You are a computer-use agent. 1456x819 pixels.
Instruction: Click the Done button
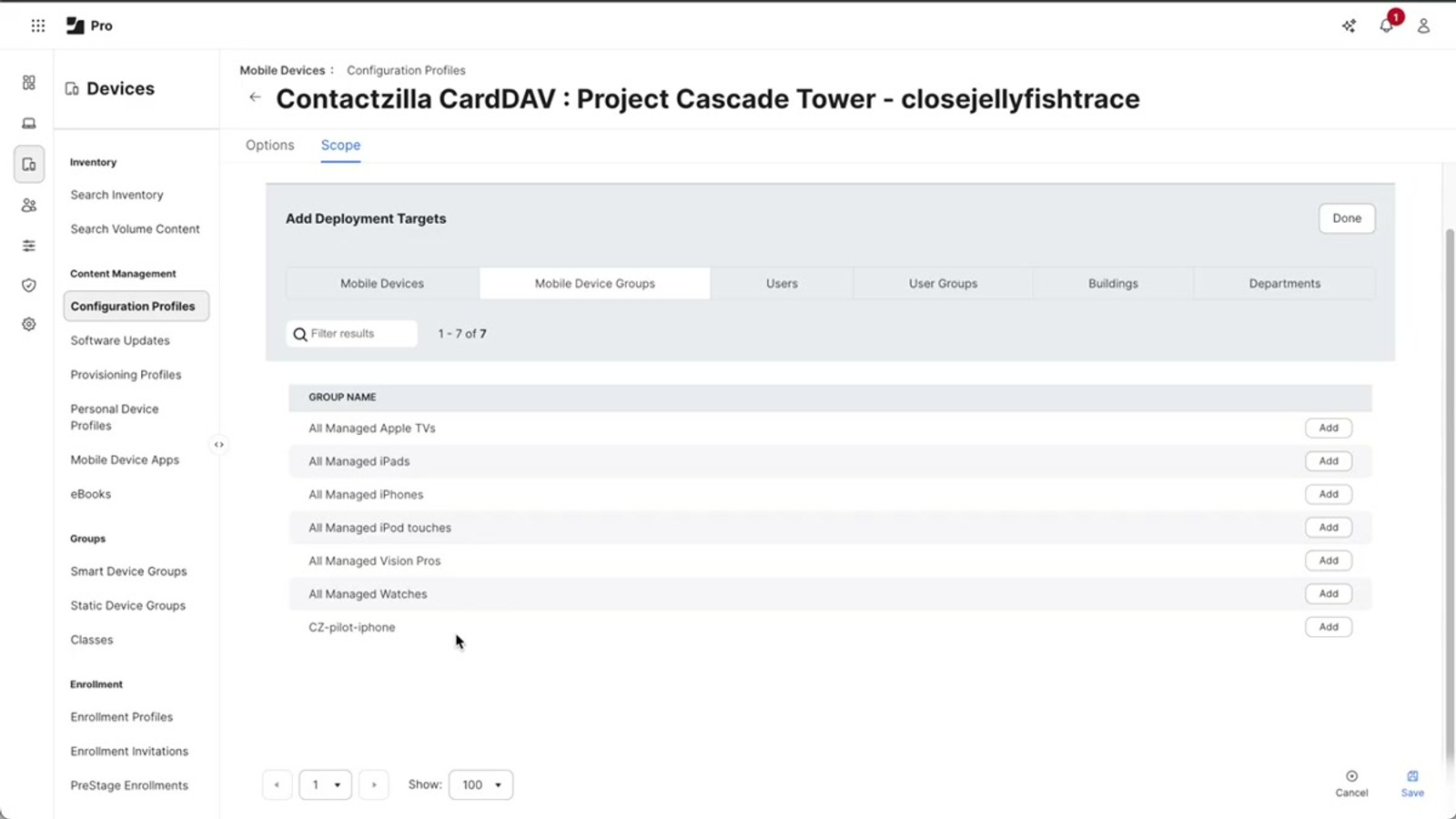pos(1347,218)
